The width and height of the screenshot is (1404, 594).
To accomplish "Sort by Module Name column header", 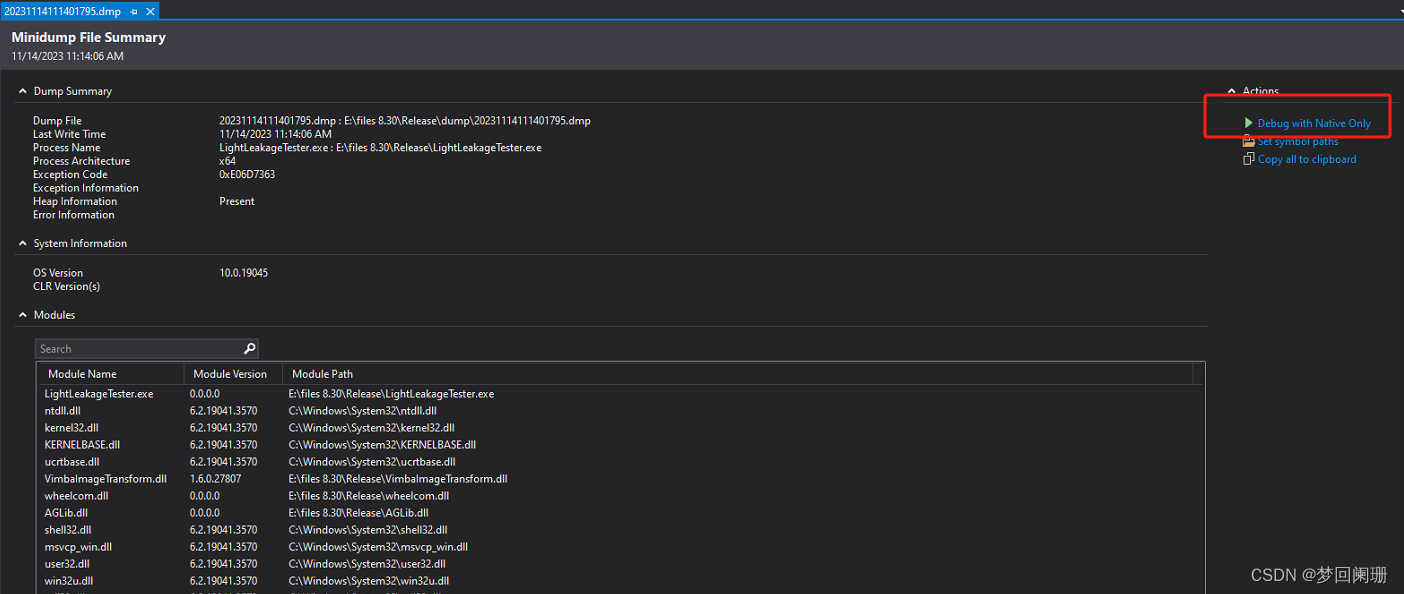I will (111, 374).
